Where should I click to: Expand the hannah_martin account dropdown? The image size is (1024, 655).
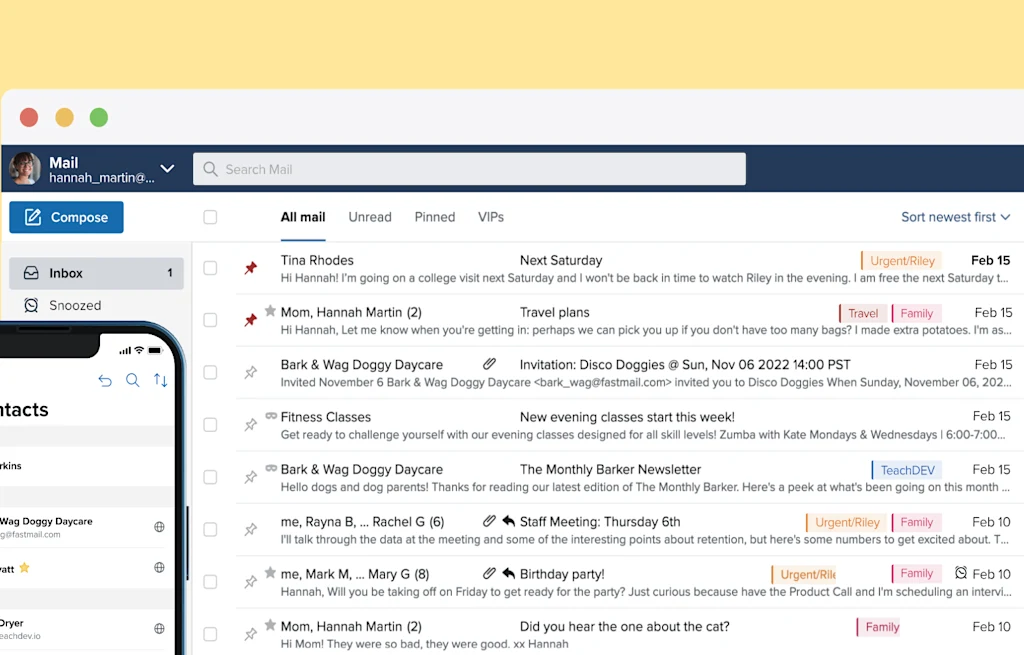coord(167,168)
